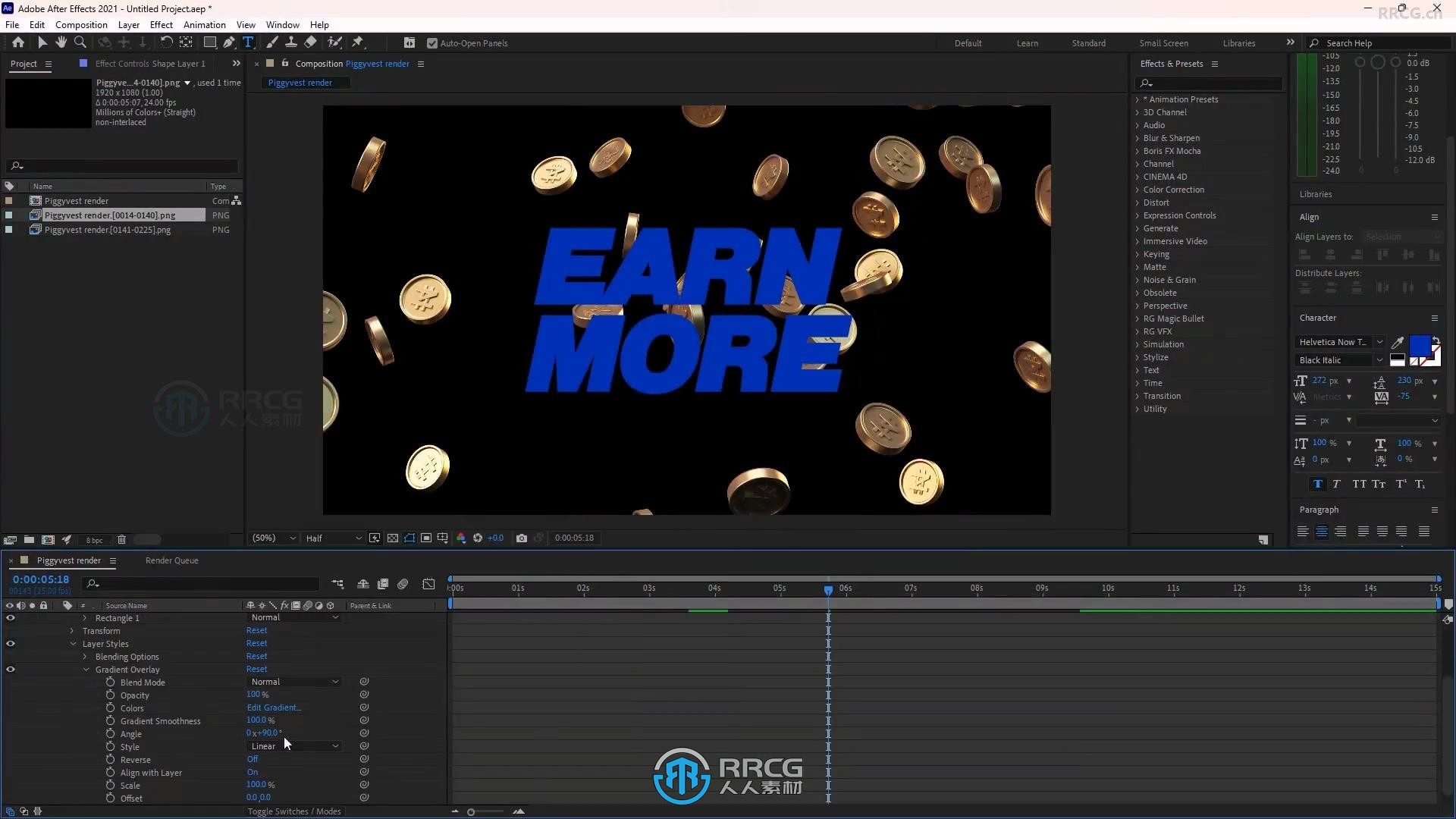Screen dimensions: 1456x819
Task: Click Toggle Switches / Modes button
Action: [294, 811]
